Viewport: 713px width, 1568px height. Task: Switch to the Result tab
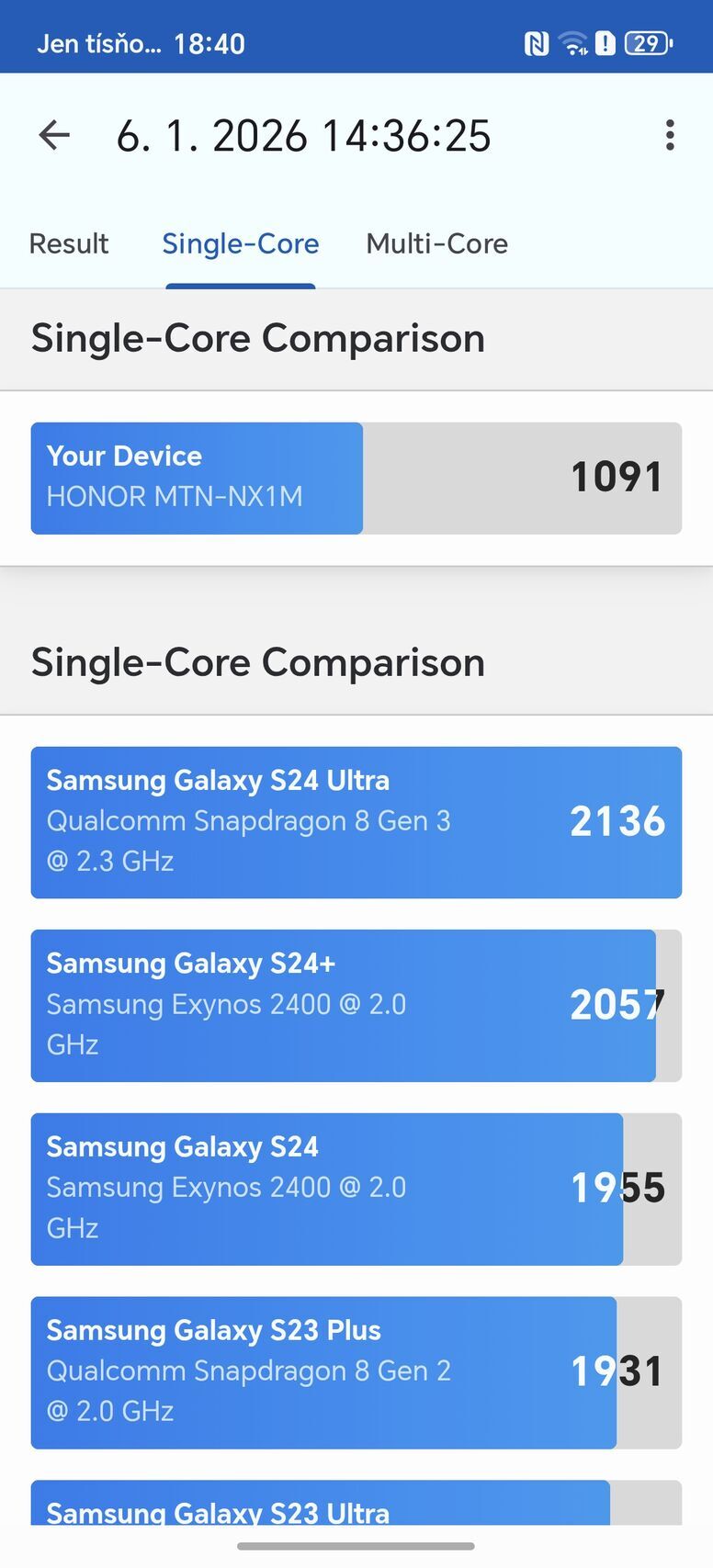(x=68, y=243)
